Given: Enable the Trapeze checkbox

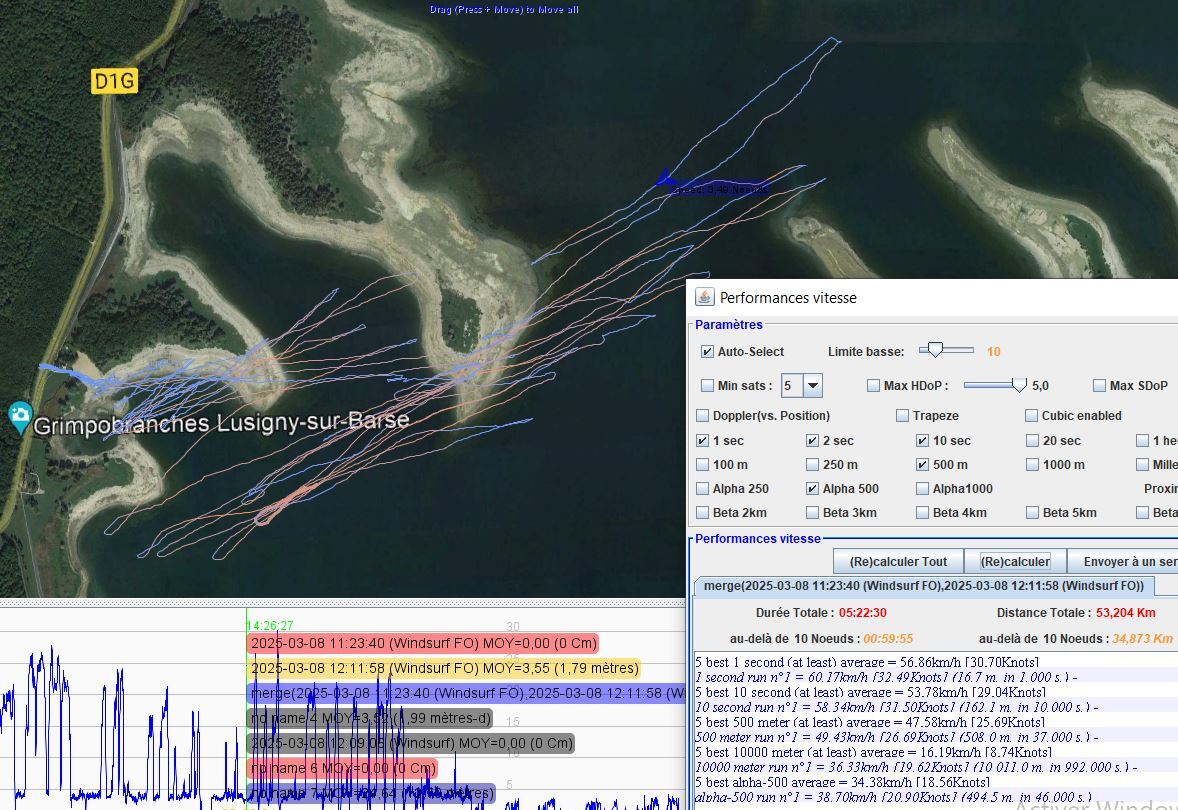Looking at the screenshot, I should 903,416.
